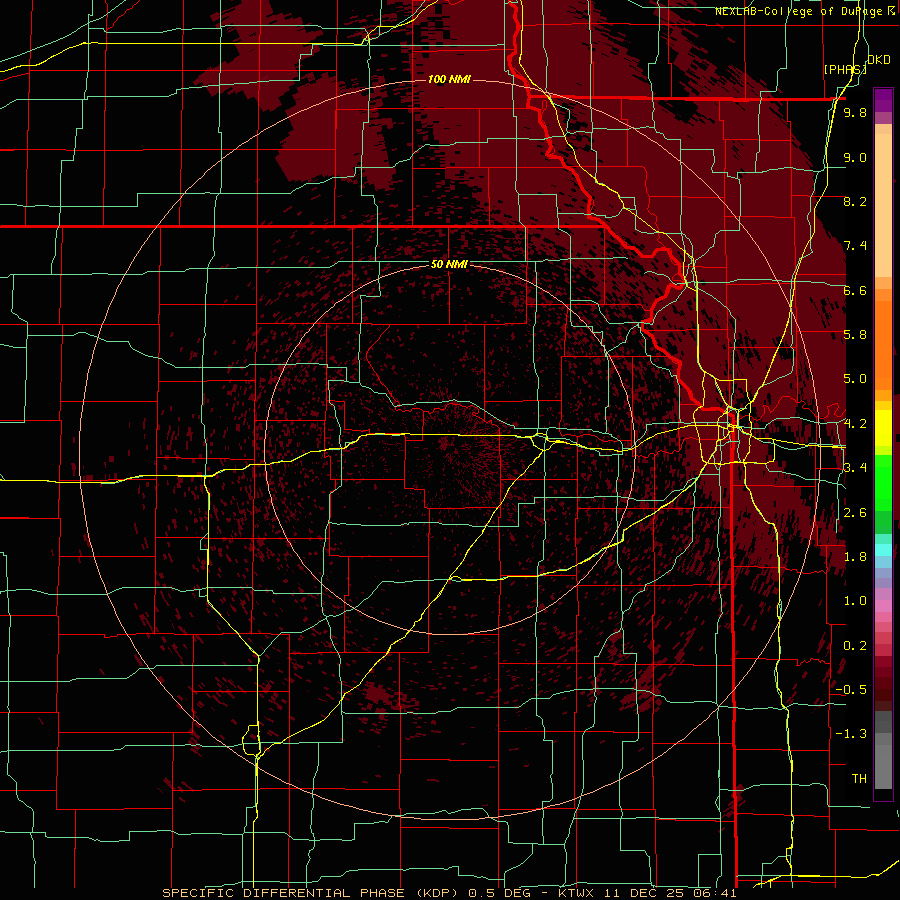Screen dimensions: 900x900
Task: Click the cyan segment of color bar
Action: (883, 550)
